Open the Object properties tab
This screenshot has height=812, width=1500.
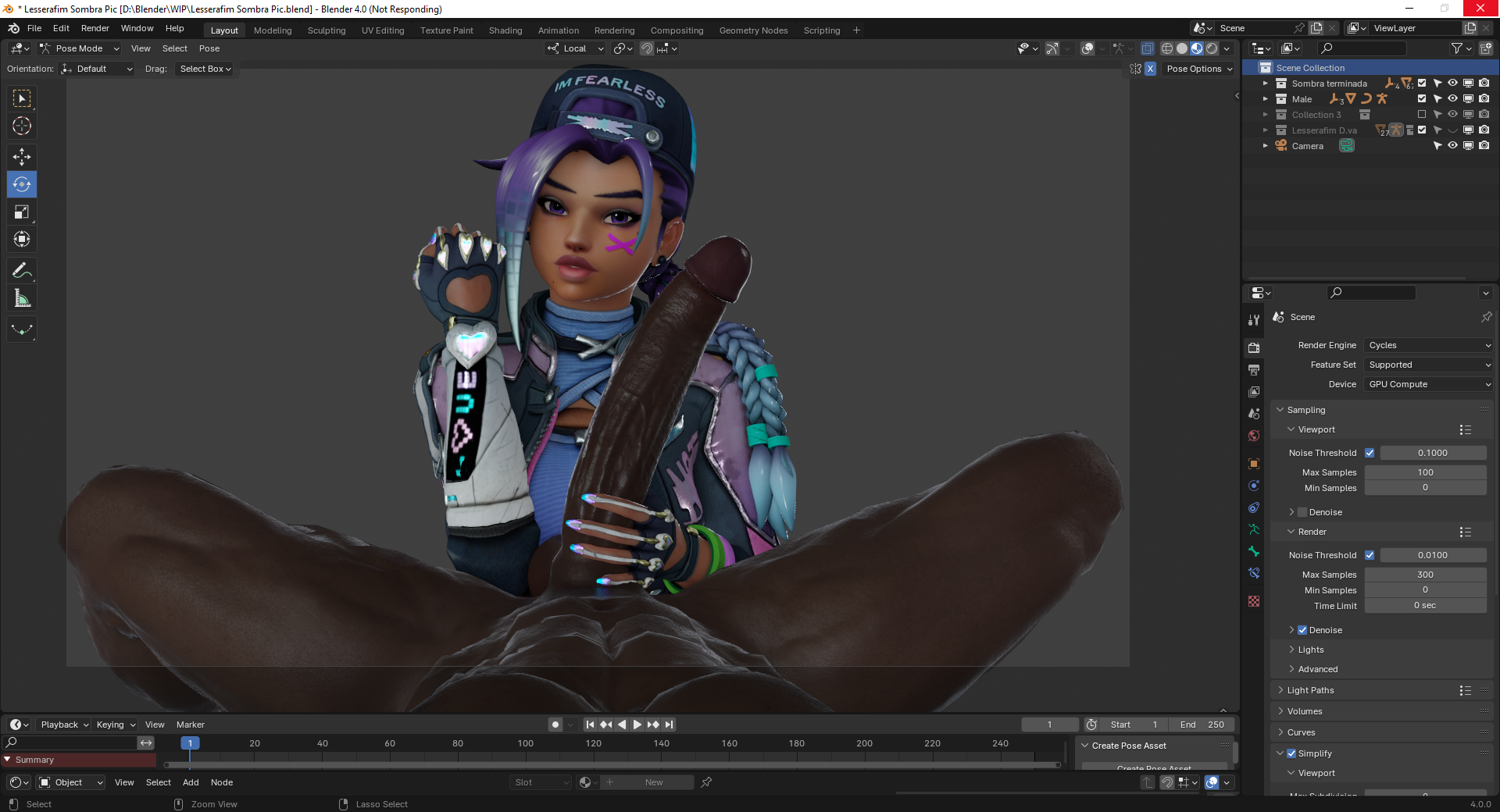[x=1254, y=464]
